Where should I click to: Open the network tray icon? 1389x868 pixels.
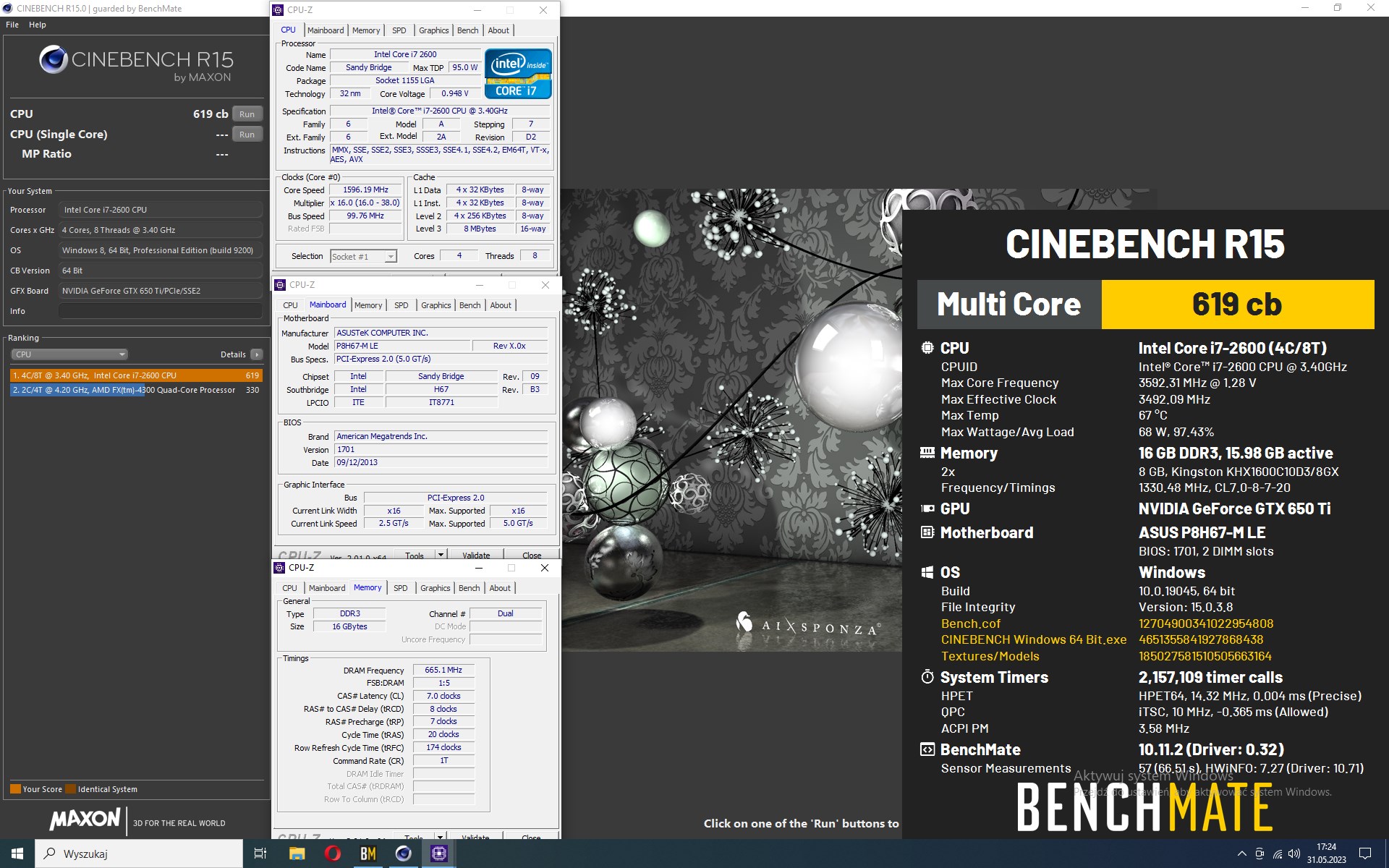click(x=1277, y=854)
